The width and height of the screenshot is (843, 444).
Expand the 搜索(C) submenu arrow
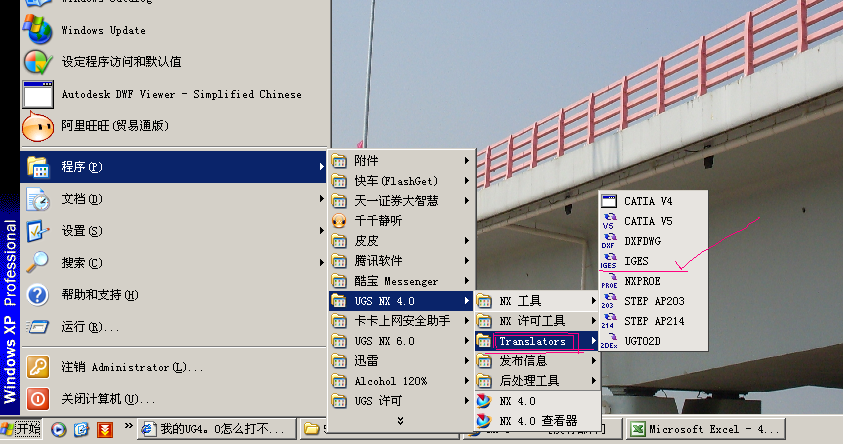click(321, 262)
